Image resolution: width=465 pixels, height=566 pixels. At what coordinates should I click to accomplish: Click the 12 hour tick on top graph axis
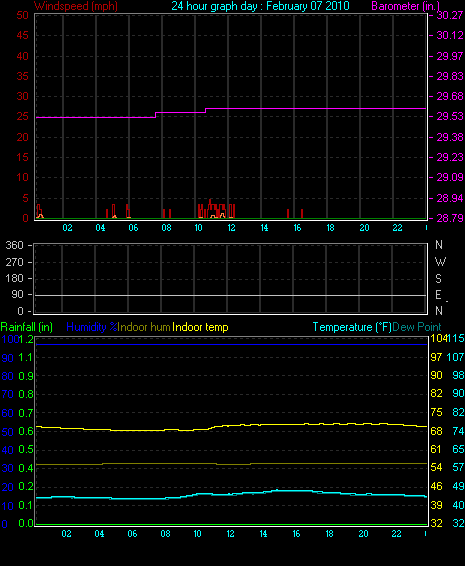[x=231, y=228]
